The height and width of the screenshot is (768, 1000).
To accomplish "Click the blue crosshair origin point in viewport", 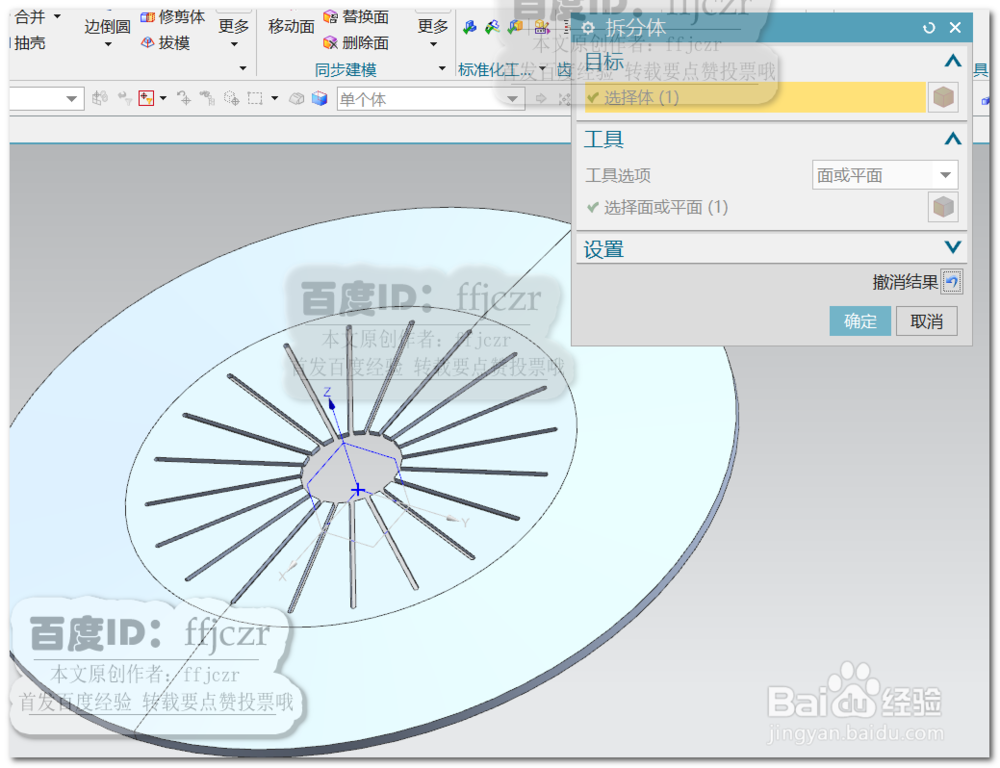I will (x=358, y=490).
